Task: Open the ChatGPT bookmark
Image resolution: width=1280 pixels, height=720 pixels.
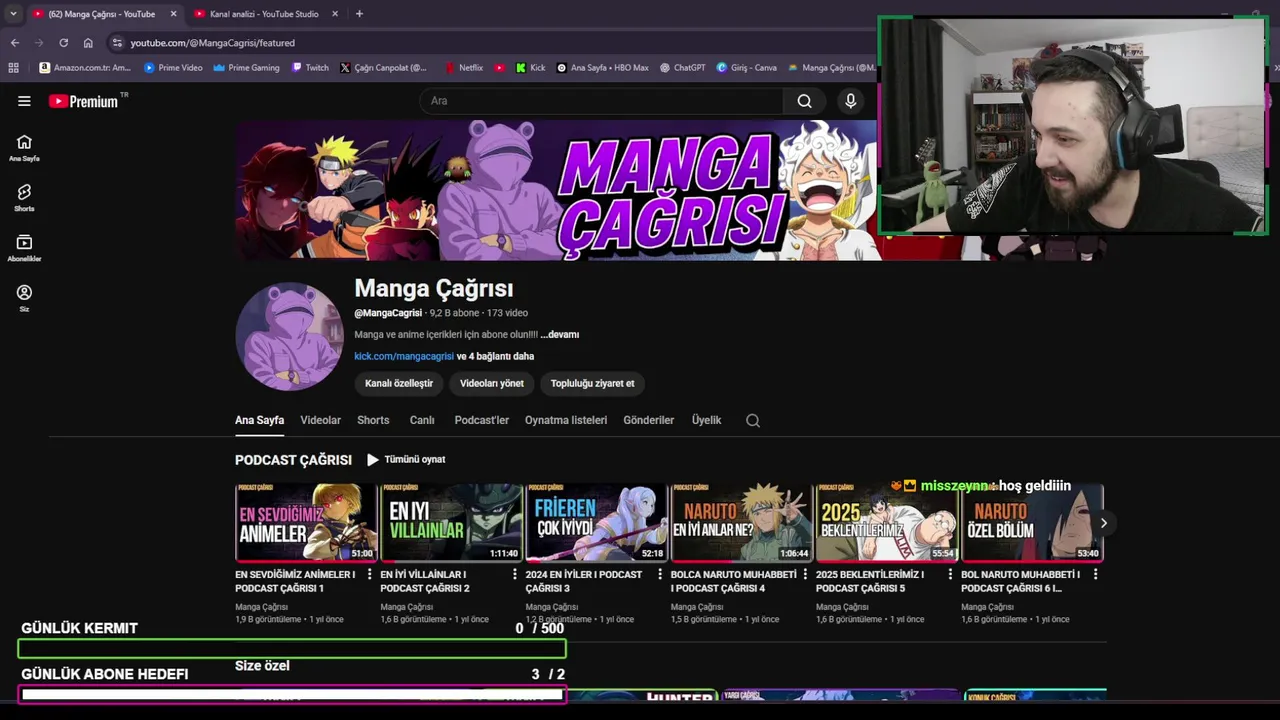Action: (682, 68)
